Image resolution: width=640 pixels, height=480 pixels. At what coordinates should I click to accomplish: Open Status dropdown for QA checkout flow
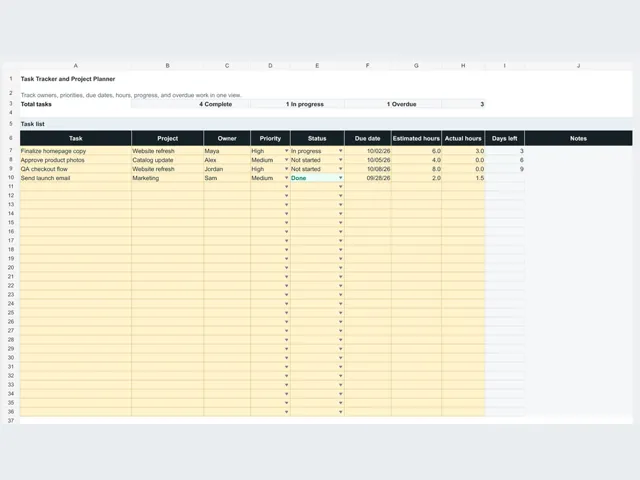tap(340, 169)
